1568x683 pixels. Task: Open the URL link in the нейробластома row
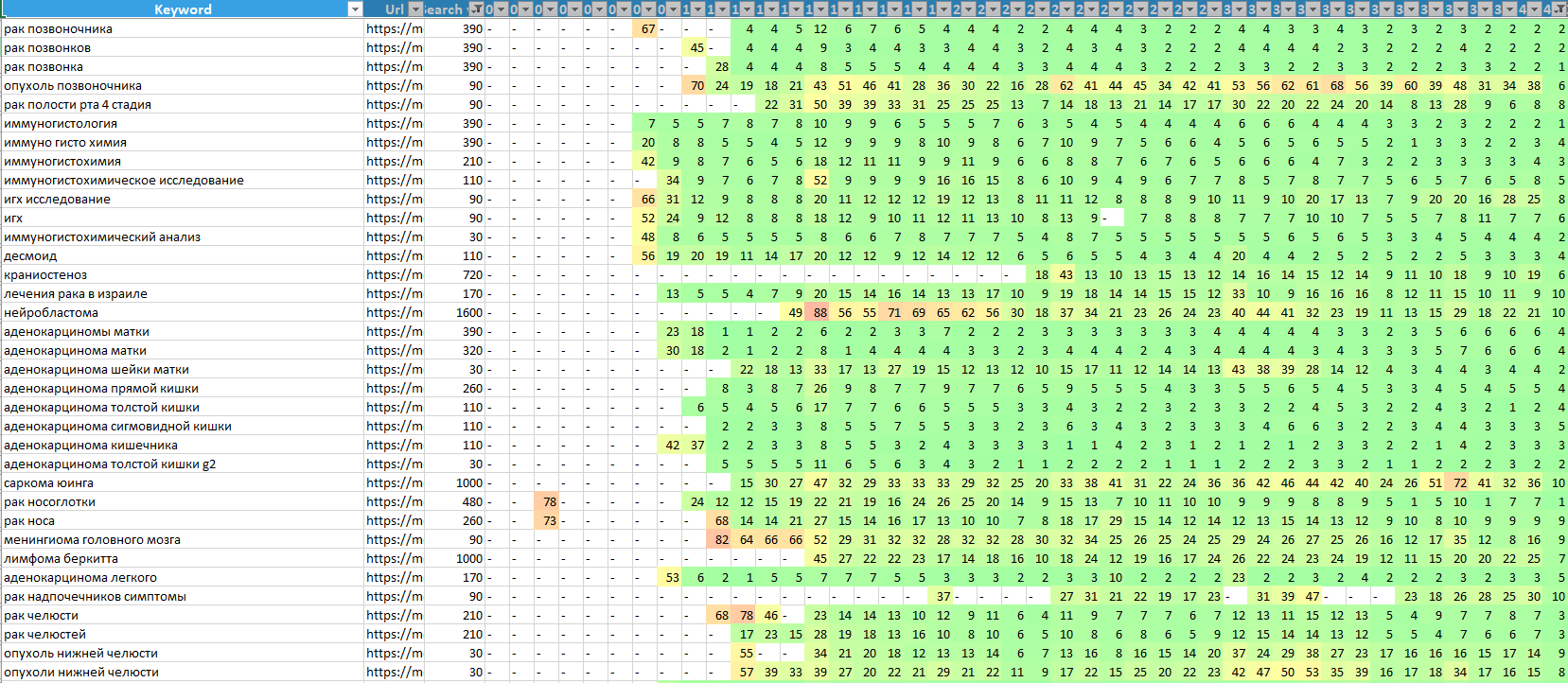395,313
